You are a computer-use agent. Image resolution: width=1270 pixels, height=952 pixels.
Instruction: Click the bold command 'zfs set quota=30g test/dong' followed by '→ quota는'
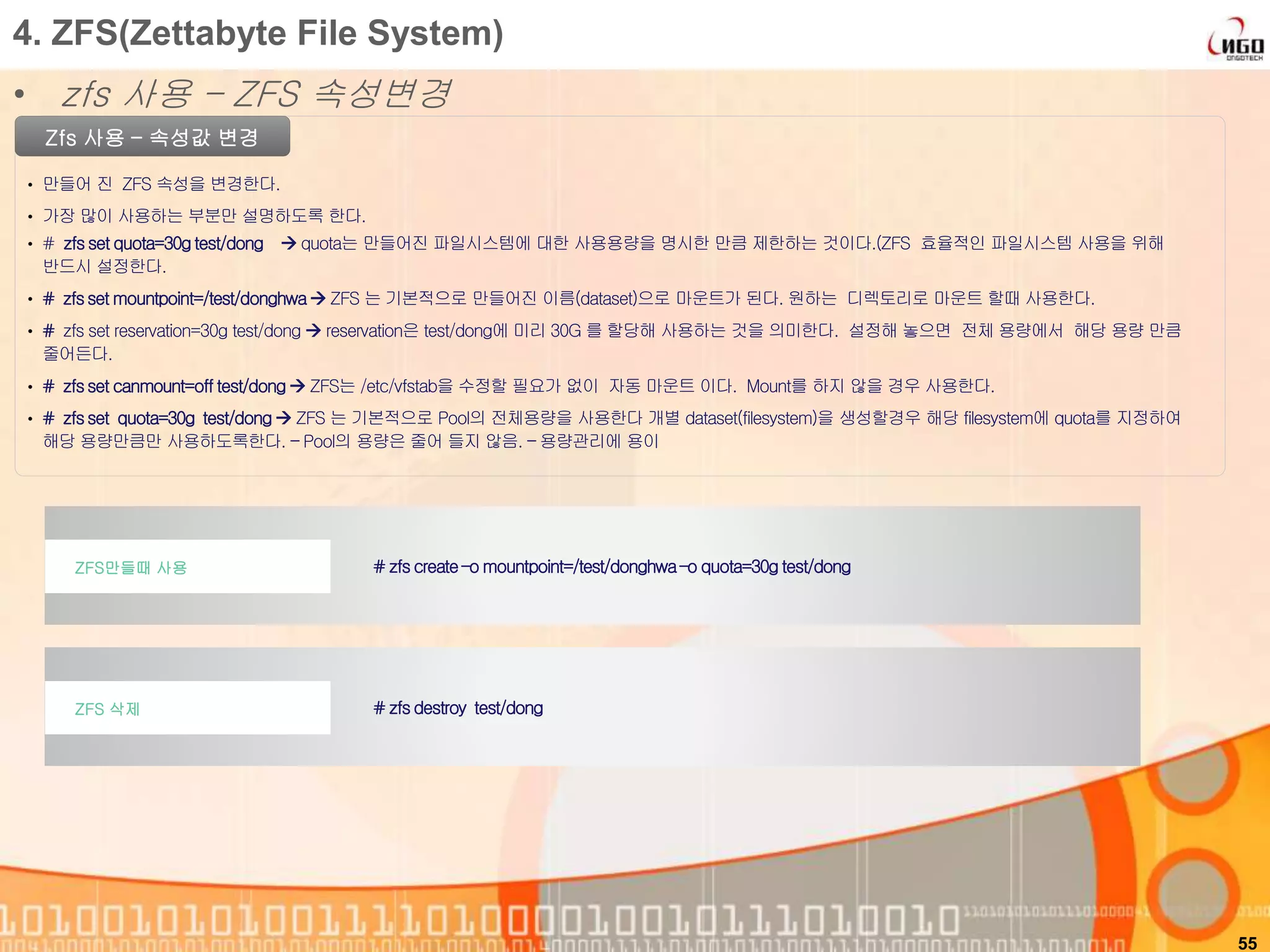click(x=163, y=244)
